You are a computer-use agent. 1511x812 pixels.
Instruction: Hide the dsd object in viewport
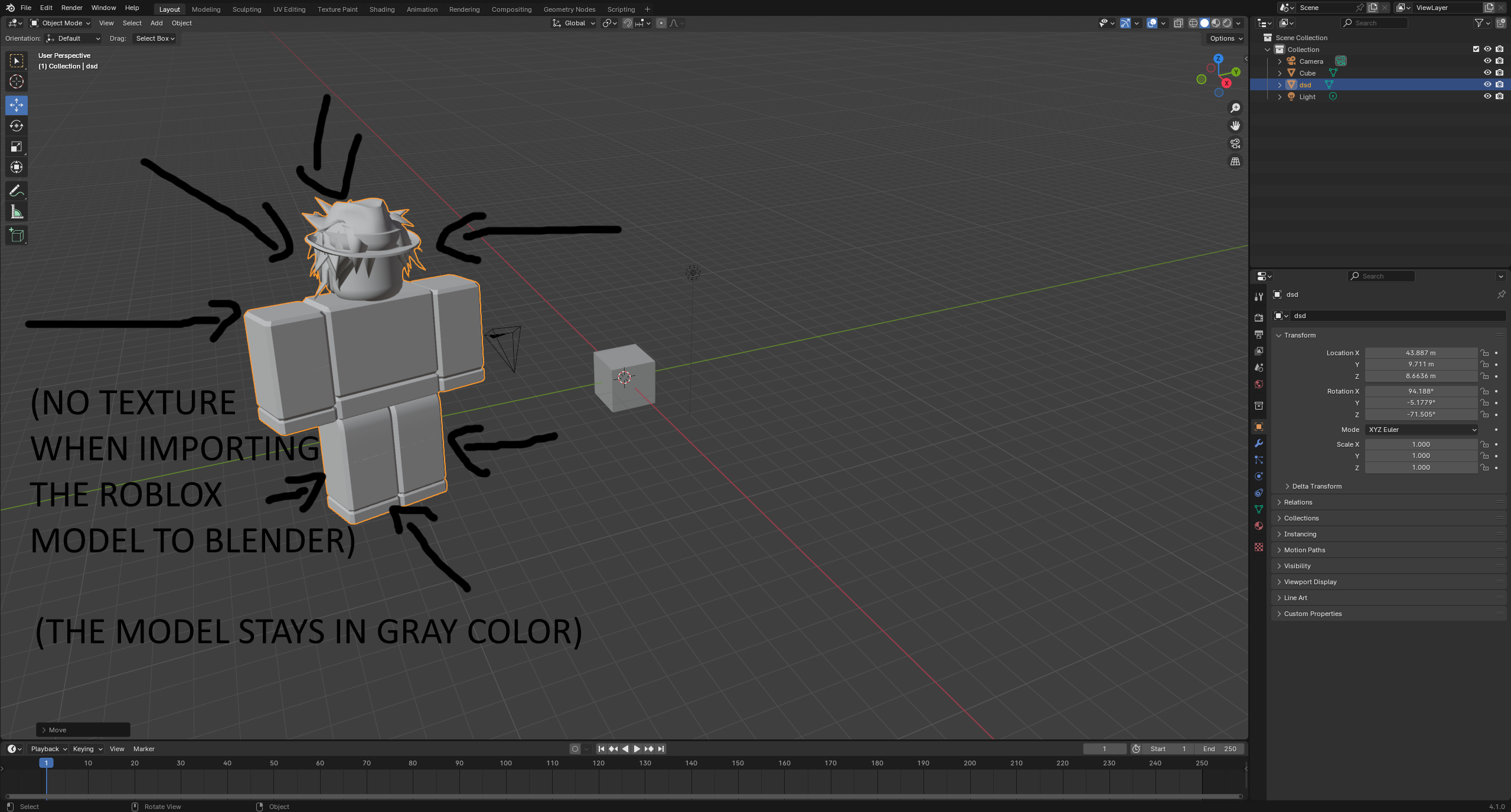(x=1487, y=84)
